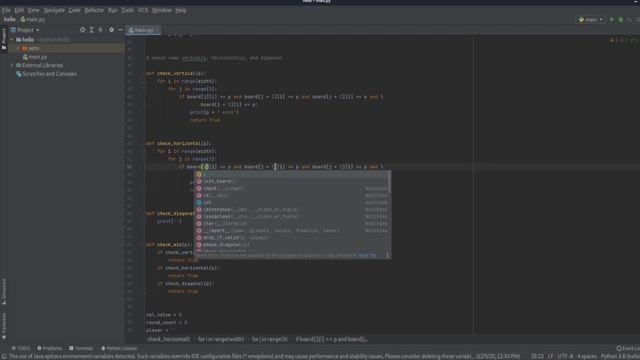Choose iter from completion list
This screenshot has height=360, width=640.
coord(293,224)
